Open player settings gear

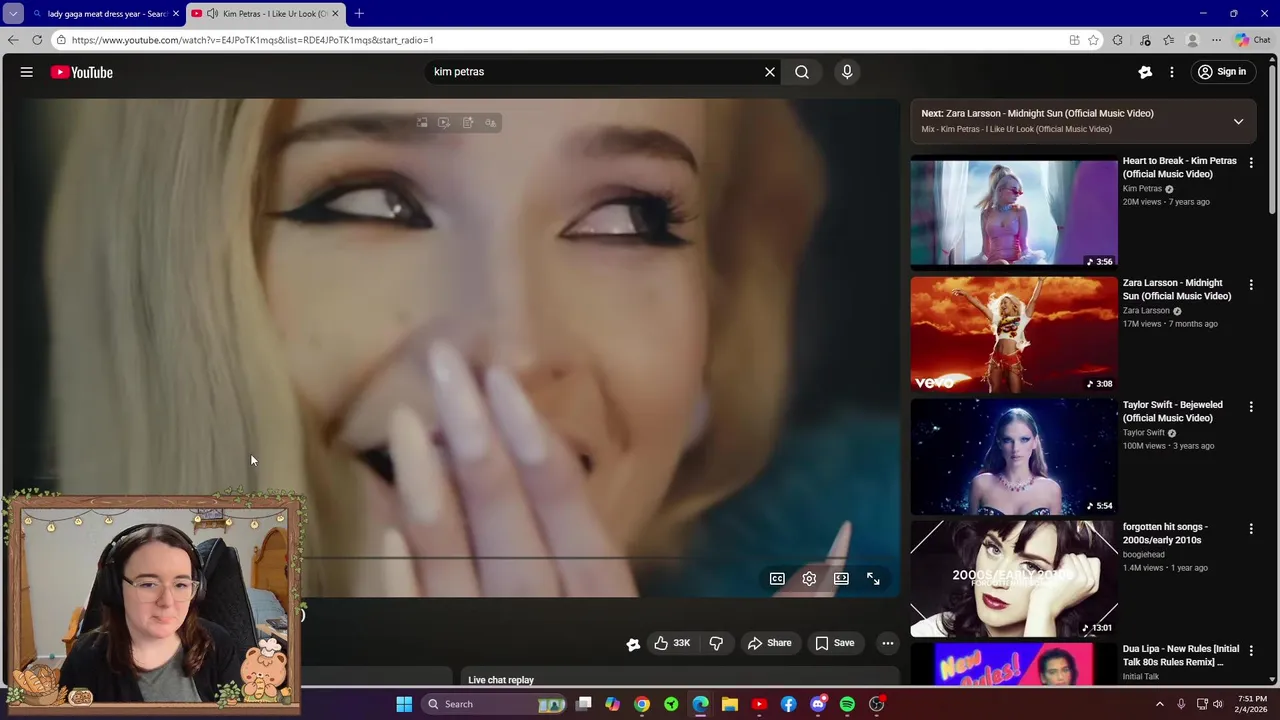[x=809, y=578]
